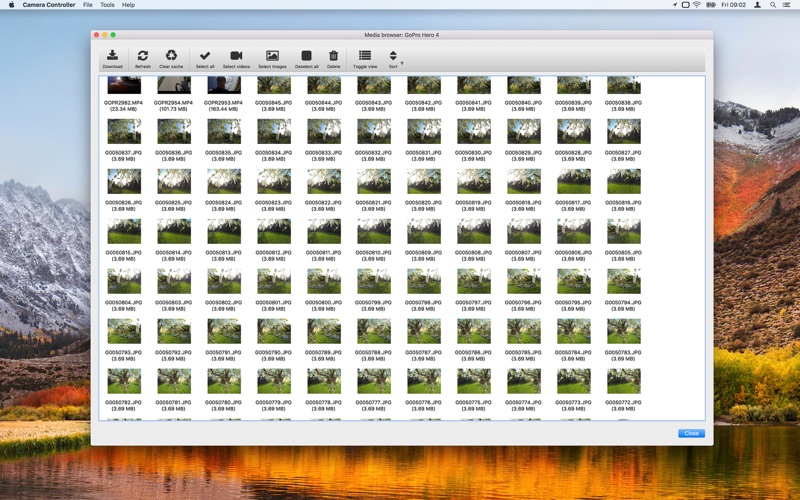Open the File menu
Image resolution: width=800 pixels, height=500 pixels.
coord(88,5)
